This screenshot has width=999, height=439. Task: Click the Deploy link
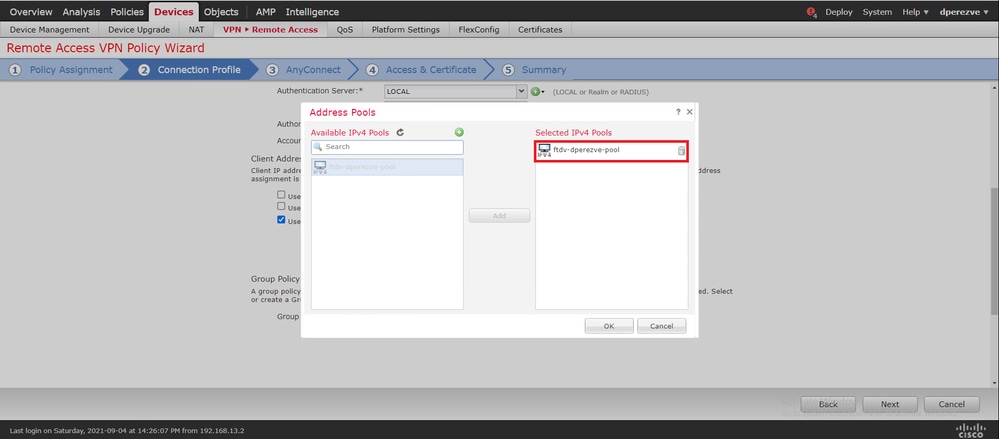click(x=838, y=12)
